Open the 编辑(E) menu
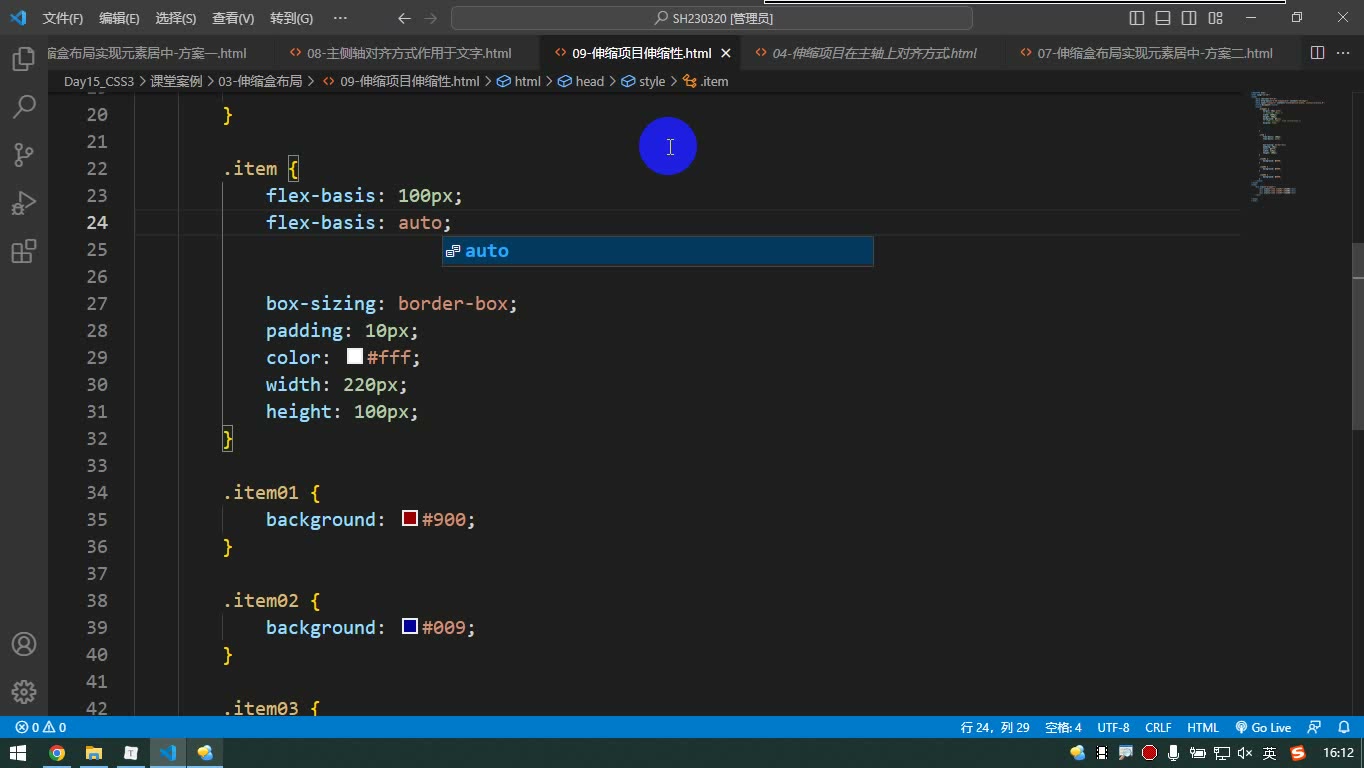Viewport: 1364px width, 768px height. tap(119, 18)
